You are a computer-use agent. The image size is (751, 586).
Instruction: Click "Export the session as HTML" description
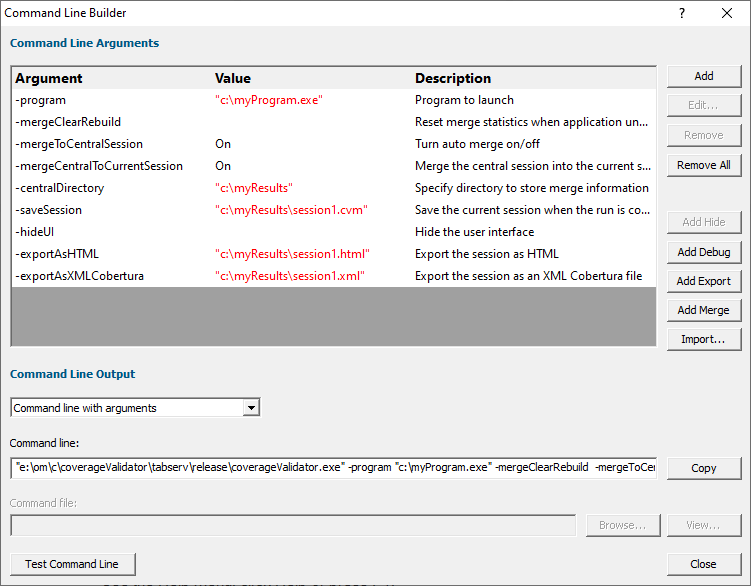[487, 254]
